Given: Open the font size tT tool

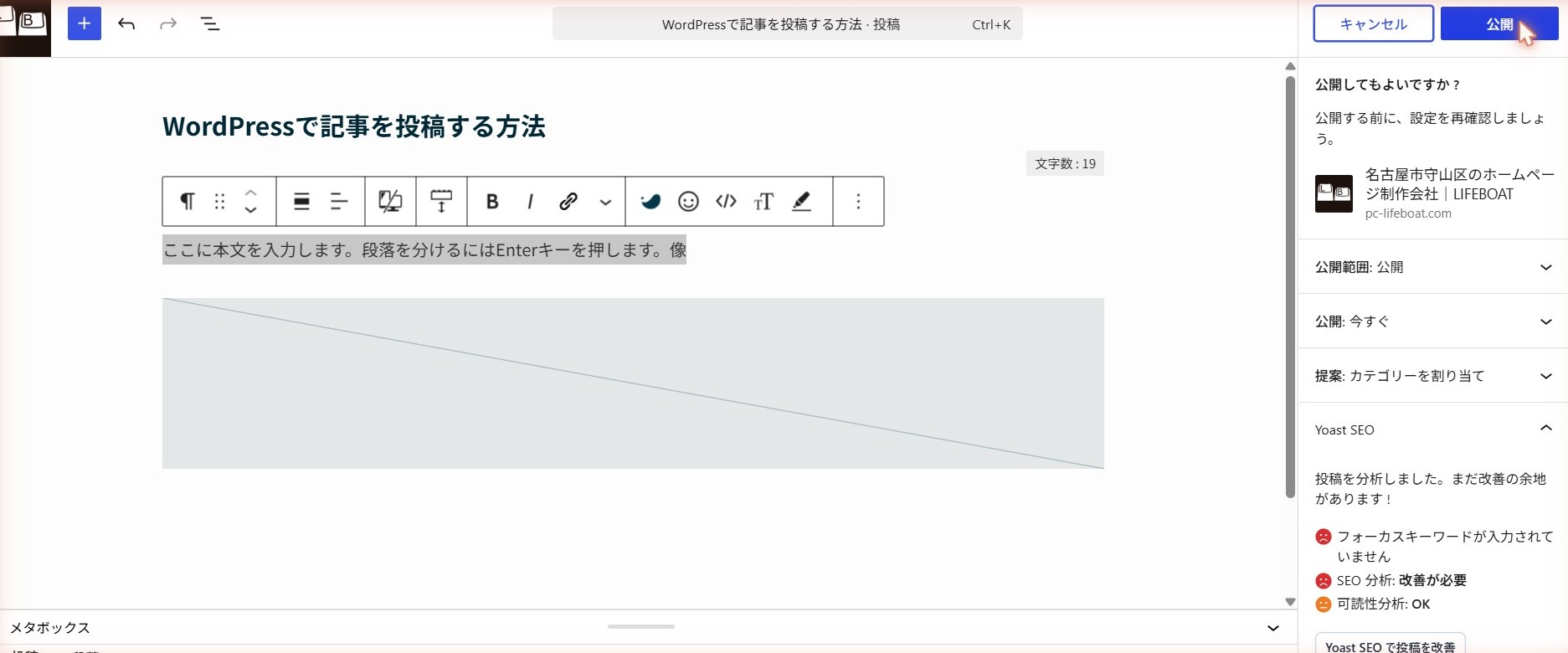Looking at the screenshot, I should pos(763,201).
